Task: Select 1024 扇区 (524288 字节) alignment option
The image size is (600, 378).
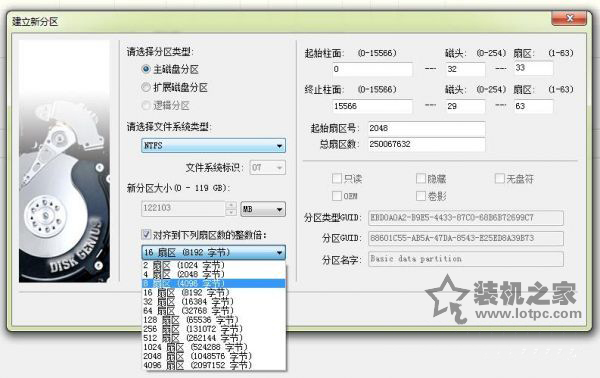Action: tap(214, 347)
